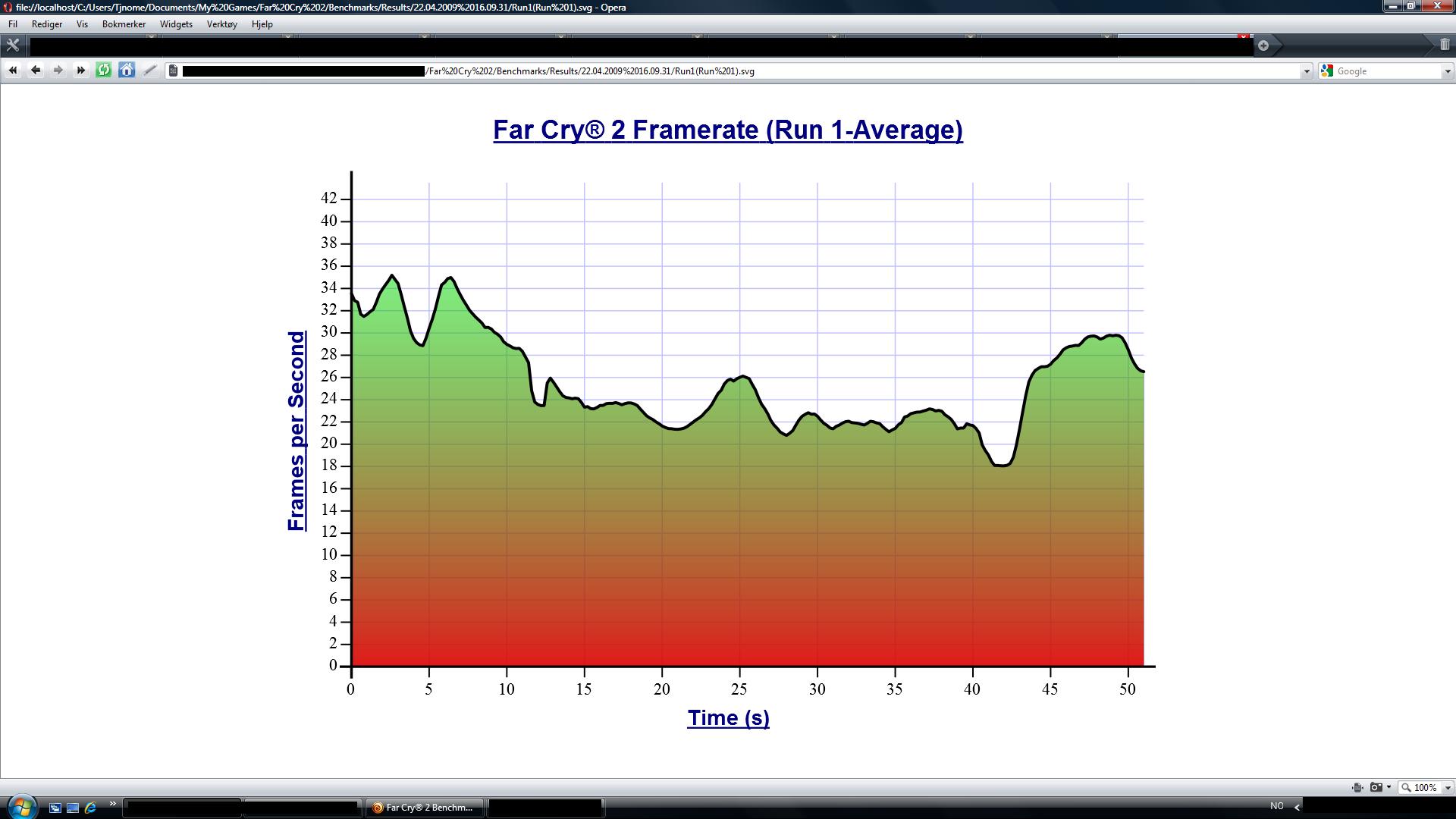Viewport: 1456px width, 819px height.
Task: Close the active tab with red X
Action: point(1243,36)
